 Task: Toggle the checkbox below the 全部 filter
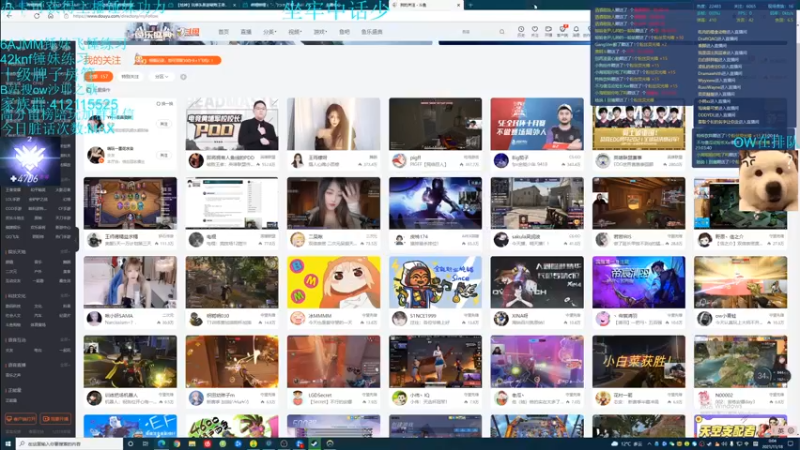tap(89, 90)
